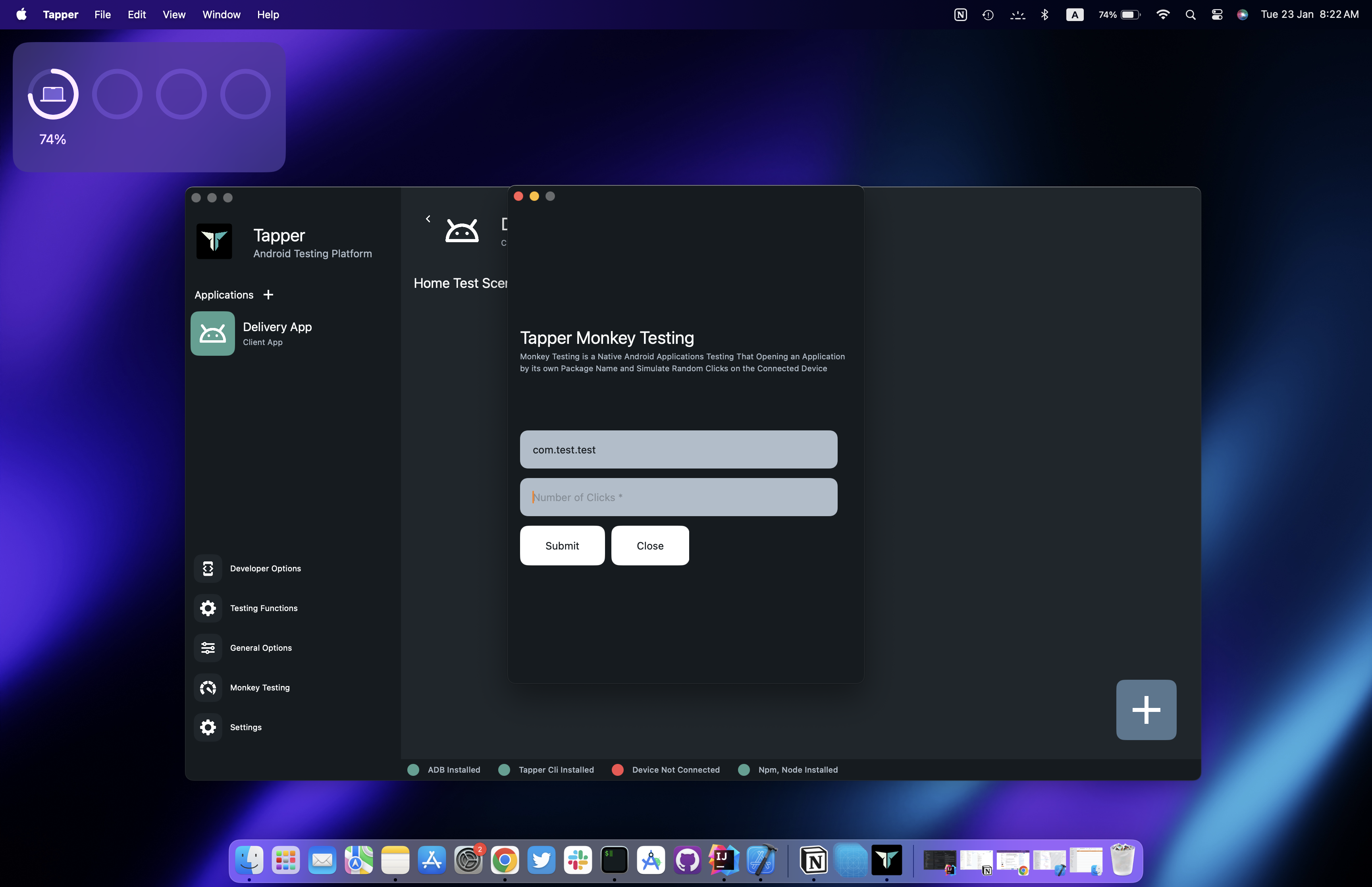1372x887 pixels.
Task: Click the battery widget laptop ring
Action: (53, 94)
